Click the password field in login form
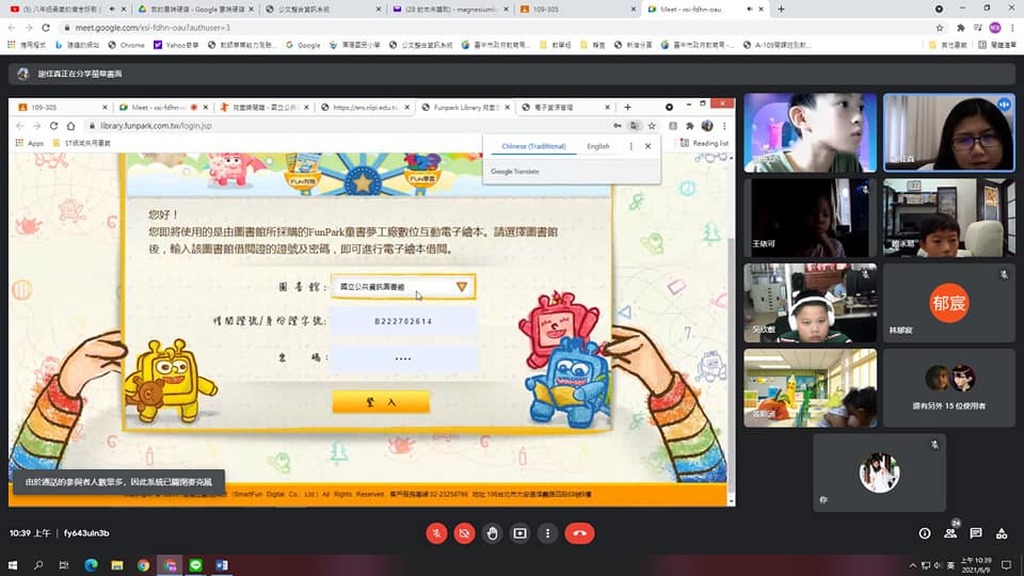 click(403, 358)
